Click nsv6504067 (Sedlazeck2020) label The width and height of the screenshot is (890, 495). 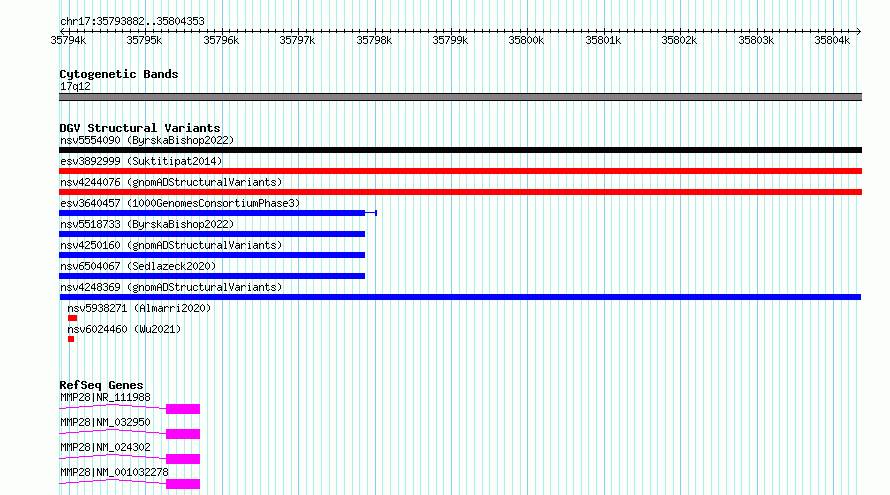(138, 267)
